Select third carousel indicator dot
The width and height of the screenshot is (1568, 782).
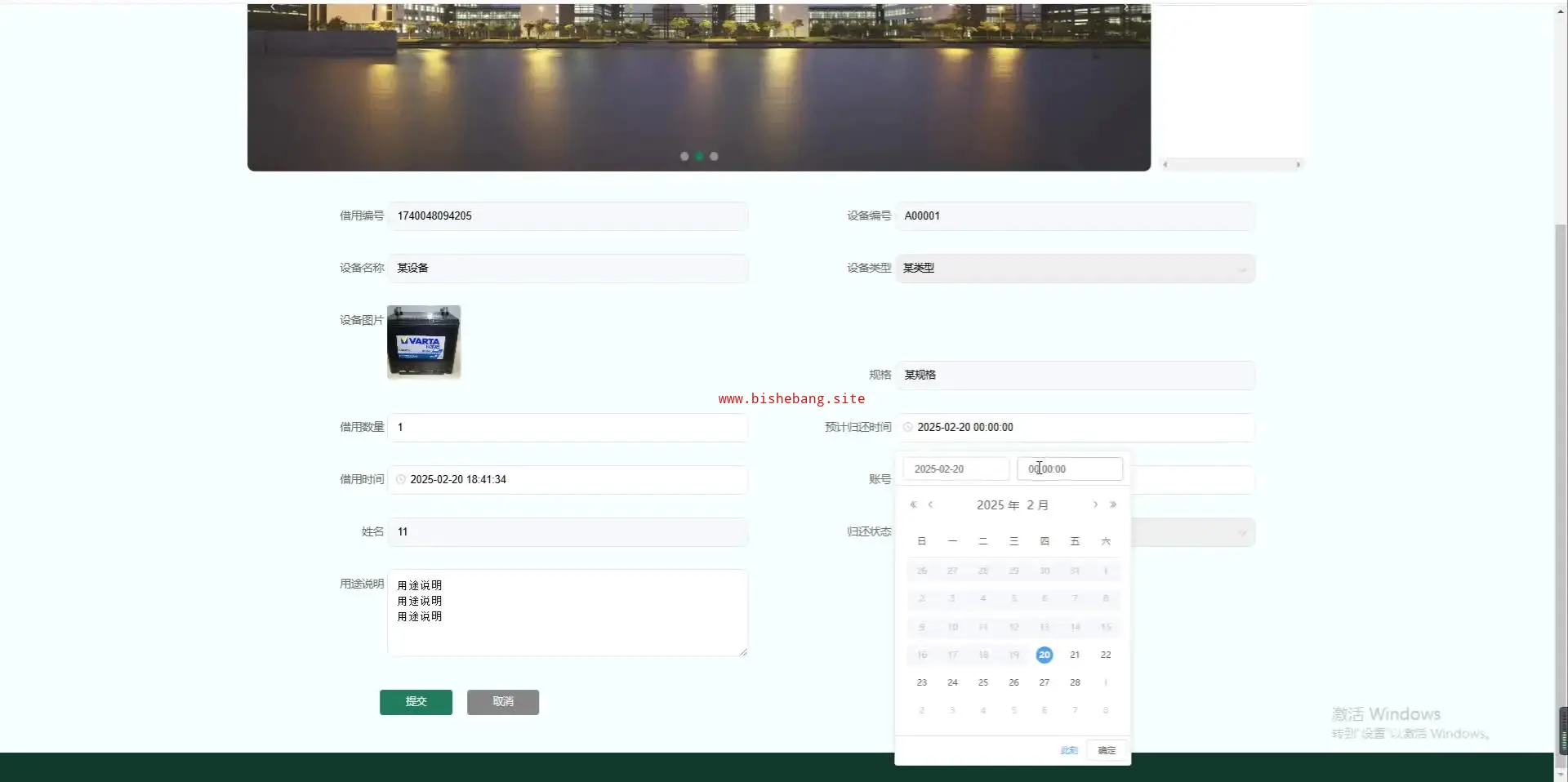point(714,157)
